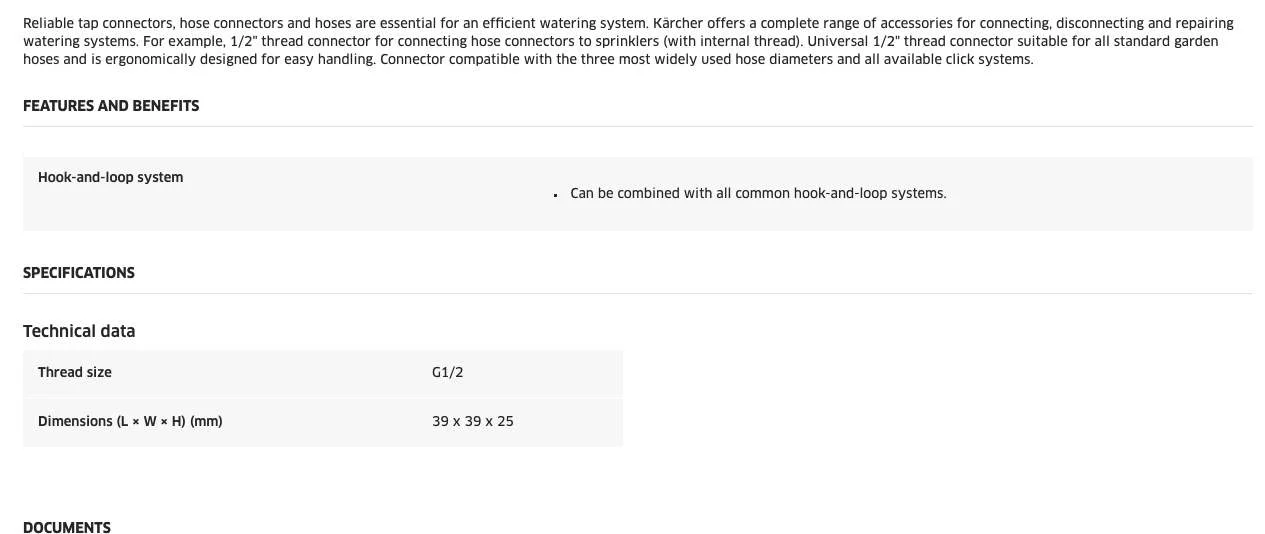Click the word Kärcher in the description

pyautogui.click(x=679, y=23)
